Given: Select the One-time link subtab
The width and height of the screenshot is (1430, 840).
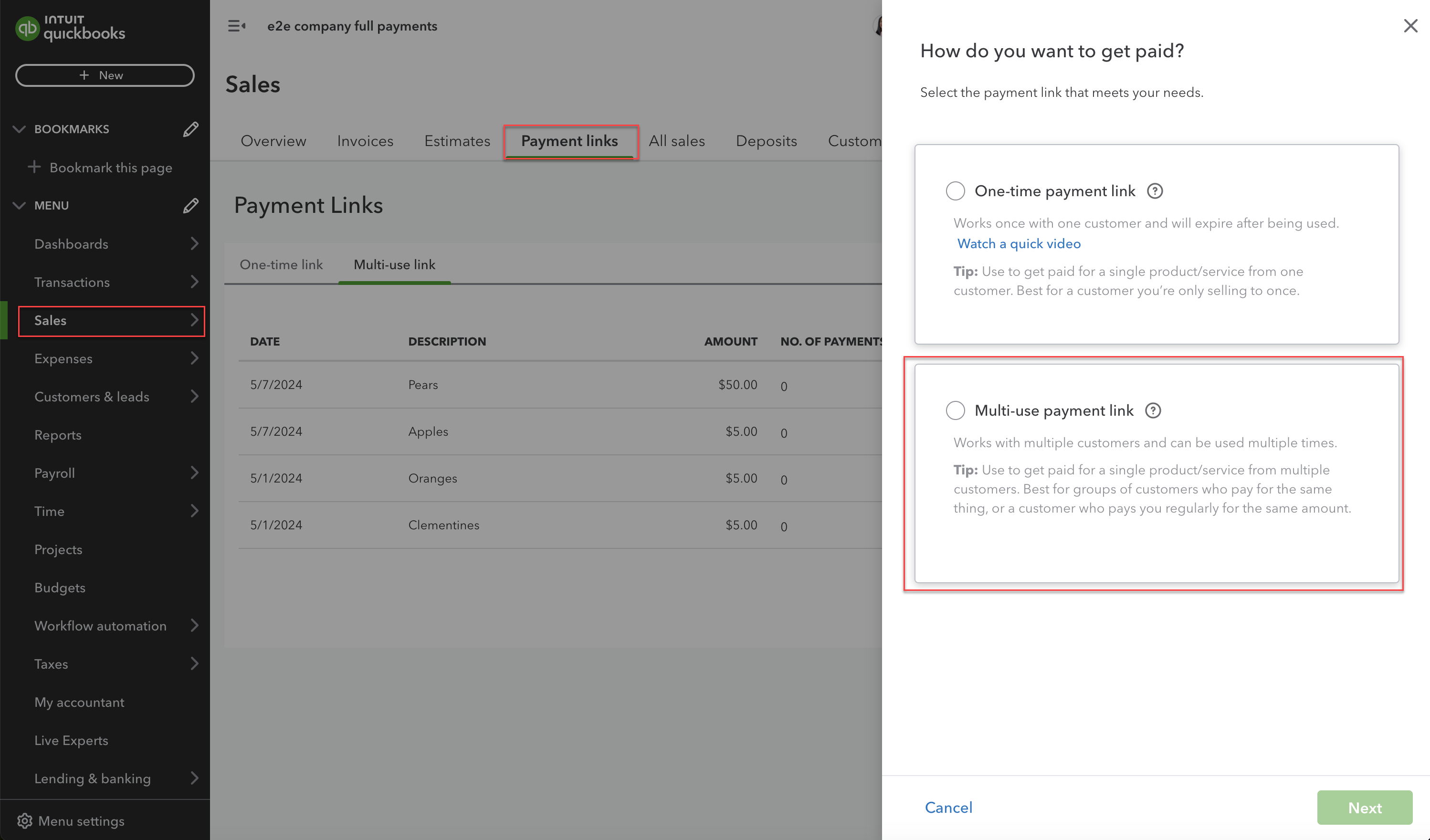Looking at the screenshot, I should click(x=281, y=264).
